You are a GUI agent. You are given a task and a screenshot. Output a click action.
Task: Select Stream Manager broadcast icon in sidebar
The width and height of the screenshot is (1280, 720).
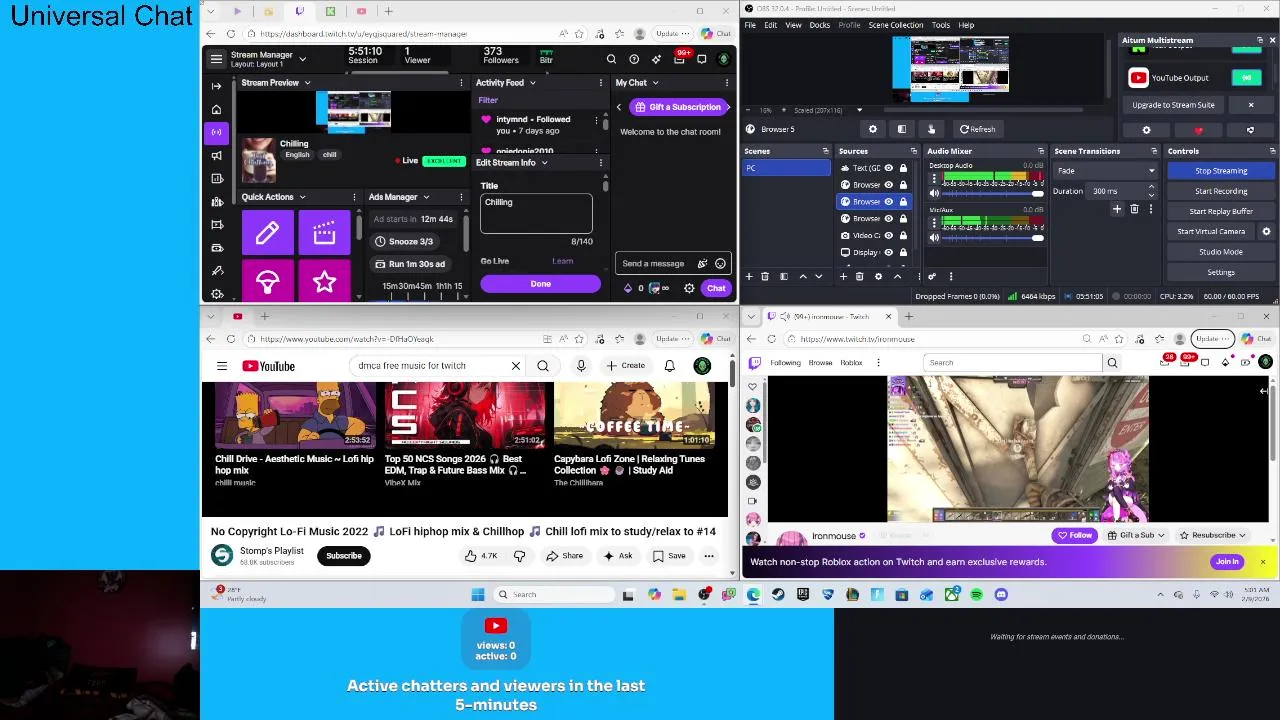(x=217, y=132)
